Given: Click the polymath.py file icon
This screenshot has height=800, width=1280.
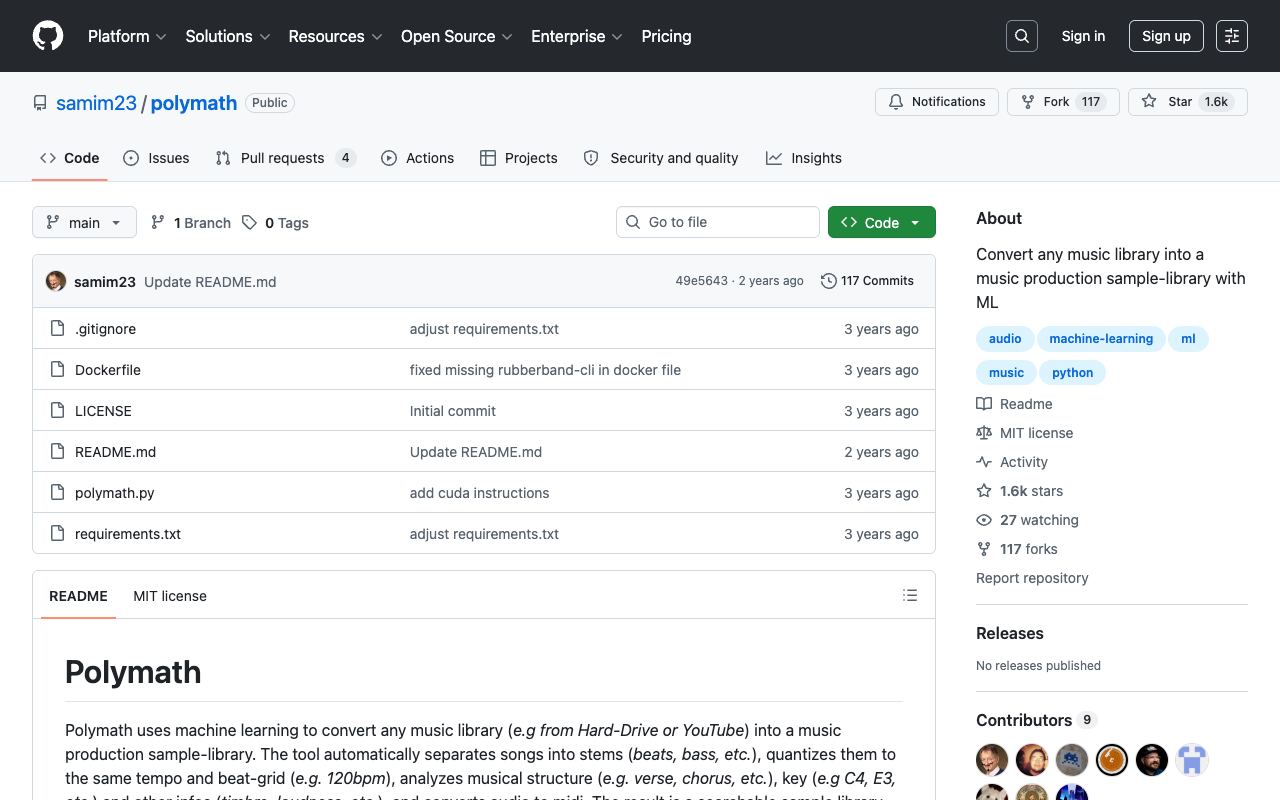Looking at the screenshot, I should [x=58, y=493].
